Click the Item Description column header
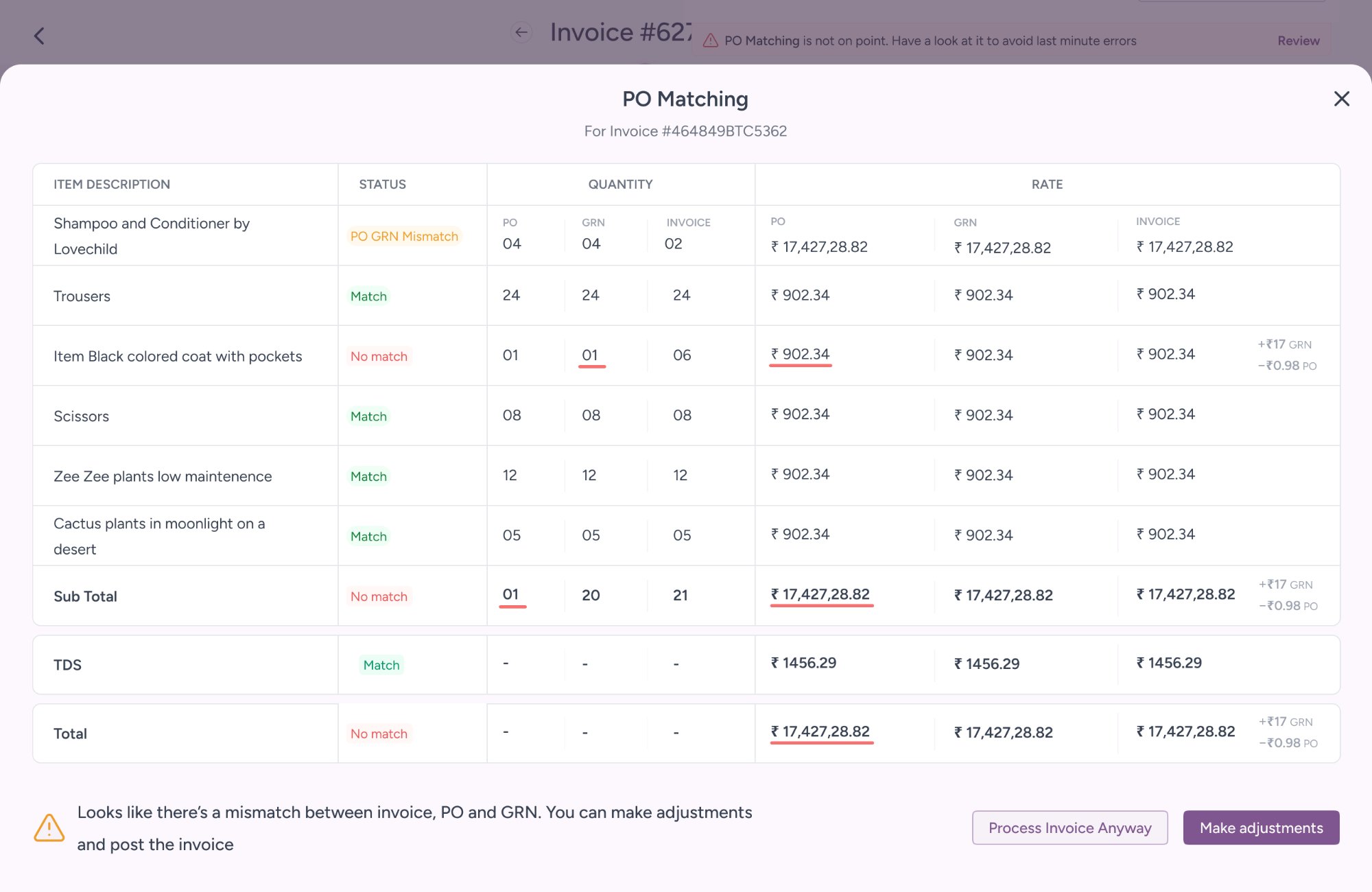Viewport: 1372px width, 892px height. pos(112,184)
